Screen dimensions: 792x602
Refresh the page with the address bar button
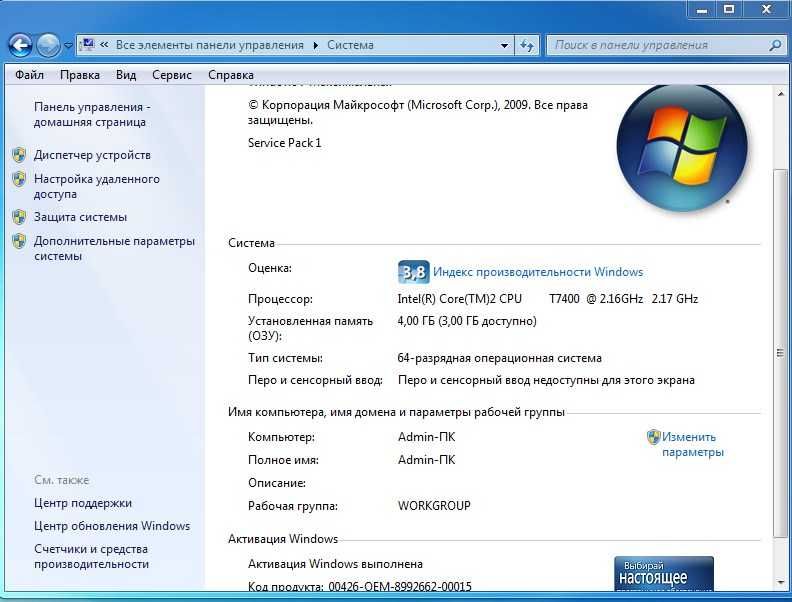[x=527, y=45]
